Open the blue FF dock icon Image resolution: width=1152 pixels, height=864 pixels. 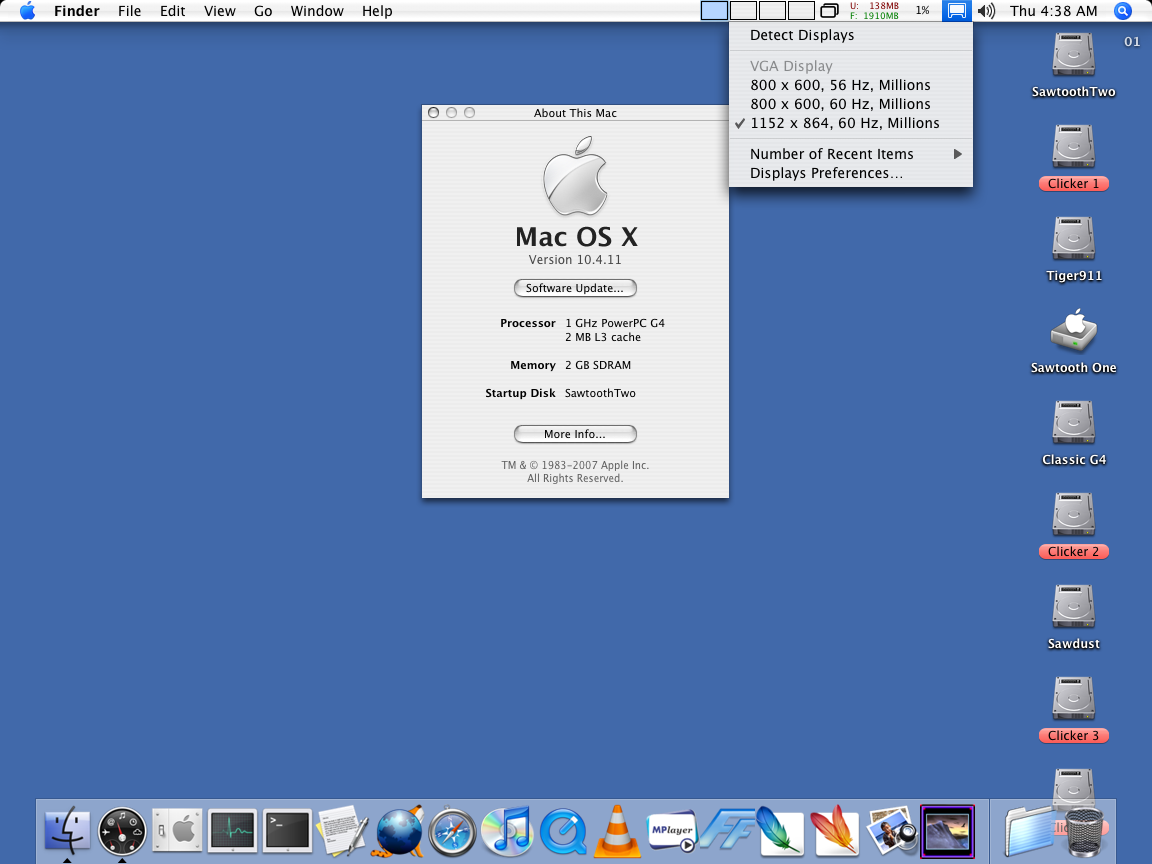point(726,829)
